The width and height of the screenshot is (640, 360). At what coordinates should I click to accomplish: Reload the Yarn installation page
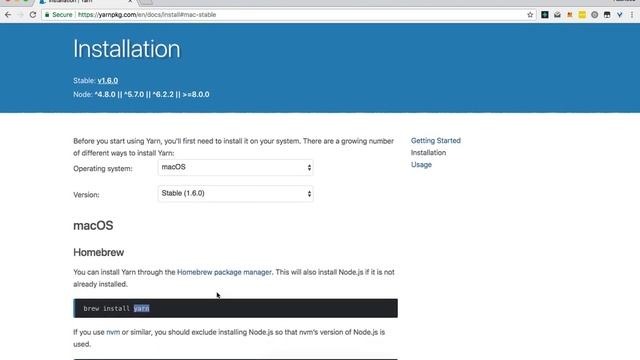click(x=33, y=15)
